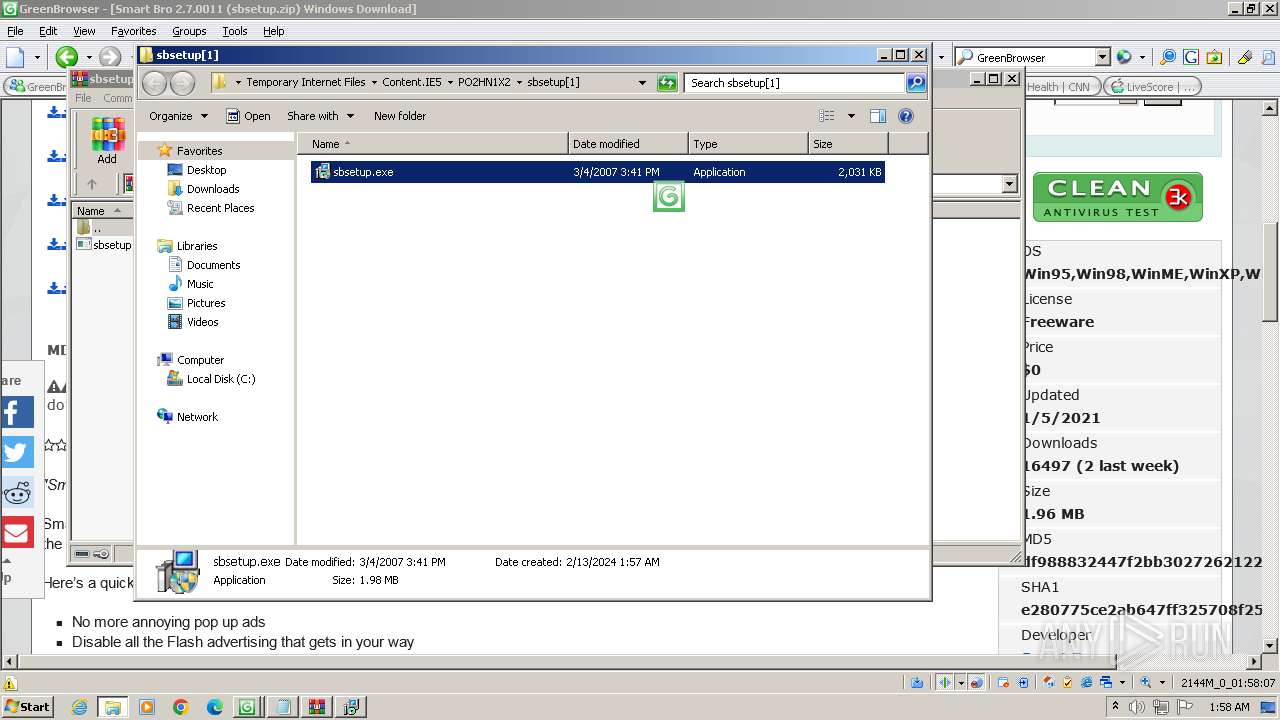The width and height of the screenshot is (1280, 720).
Task: Open GreenBrowser File menu
Action: 15,31
